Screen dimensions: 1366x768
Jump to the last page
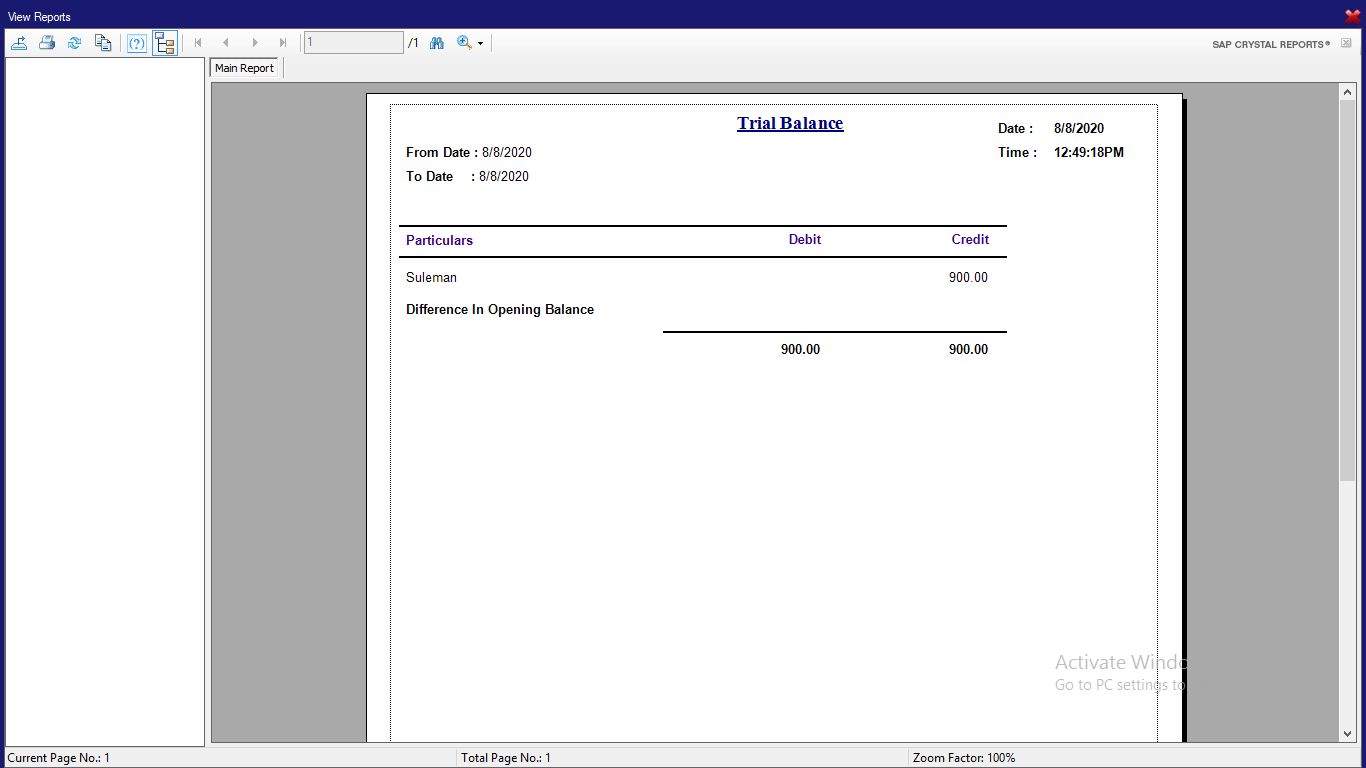[283, 43]
